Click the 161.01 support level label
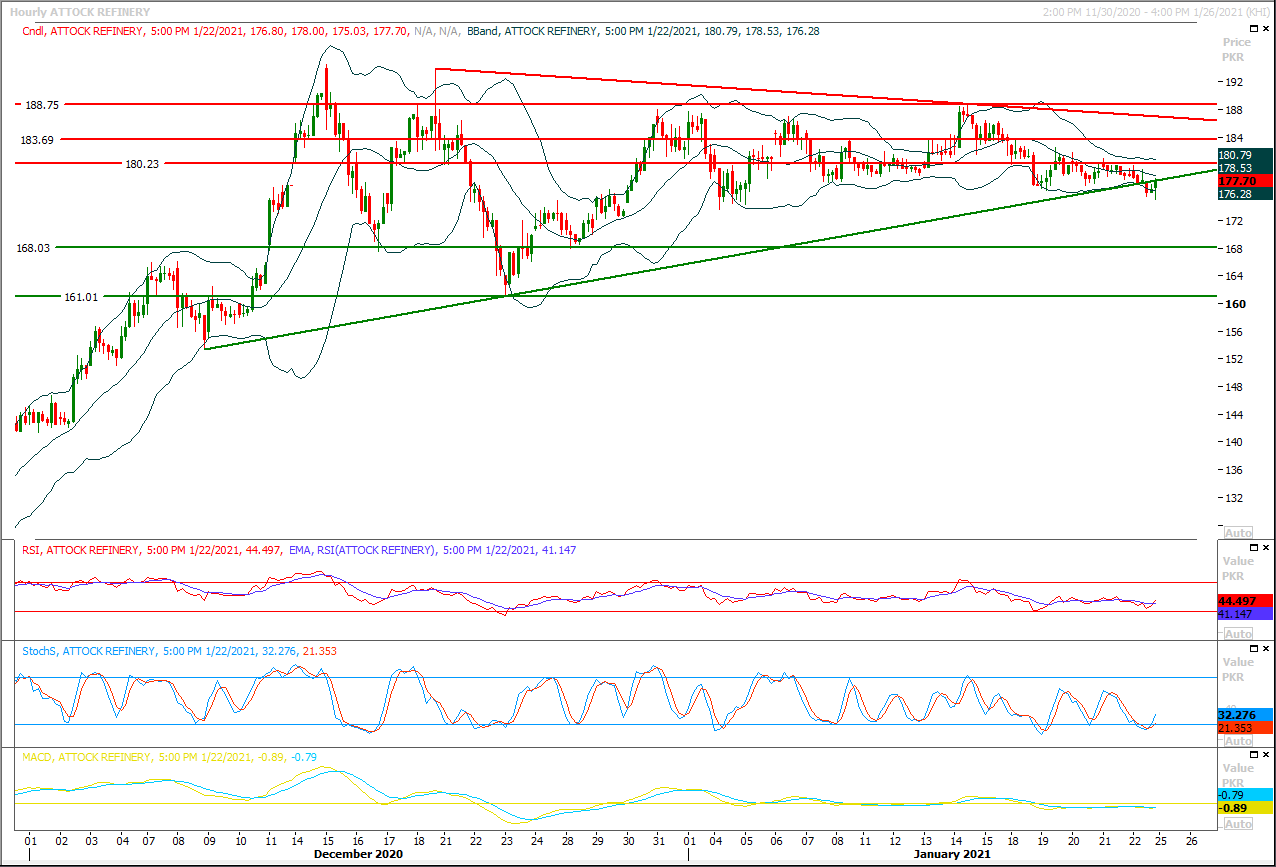 click(x=81, y=296)
